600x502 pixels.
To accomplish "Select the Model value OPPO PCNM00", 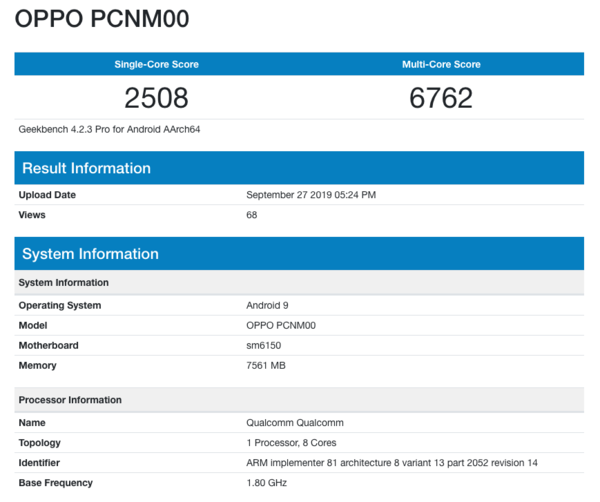I will point(281,326).
